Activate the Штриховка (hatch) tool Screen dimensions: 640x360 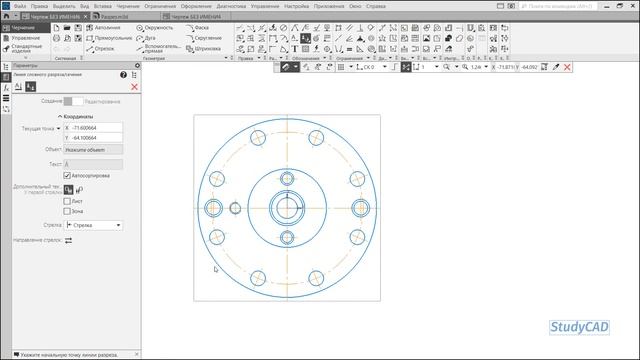coord(203,49)
